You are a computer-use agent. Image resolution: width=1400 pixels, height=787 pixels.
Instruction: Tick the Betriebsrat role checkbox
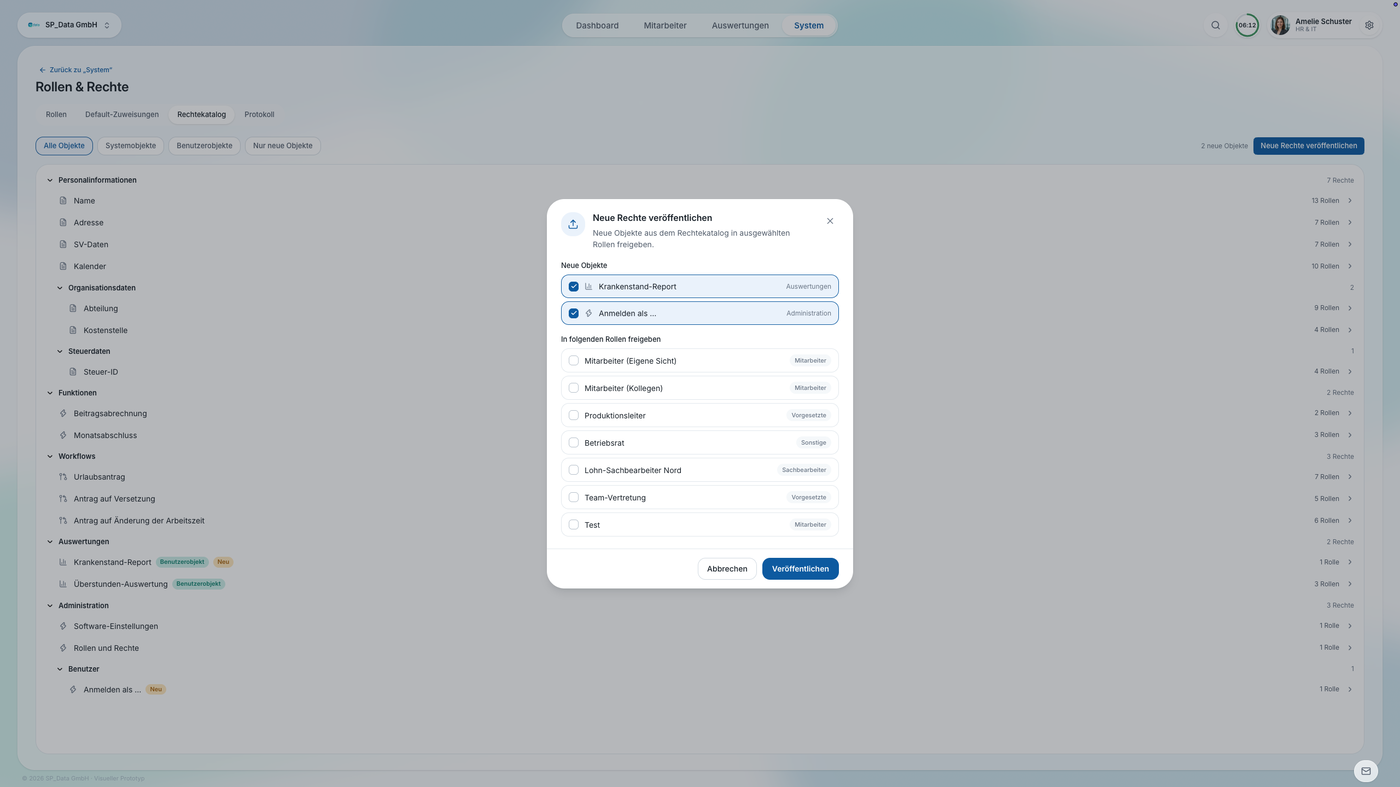[574, 443]
